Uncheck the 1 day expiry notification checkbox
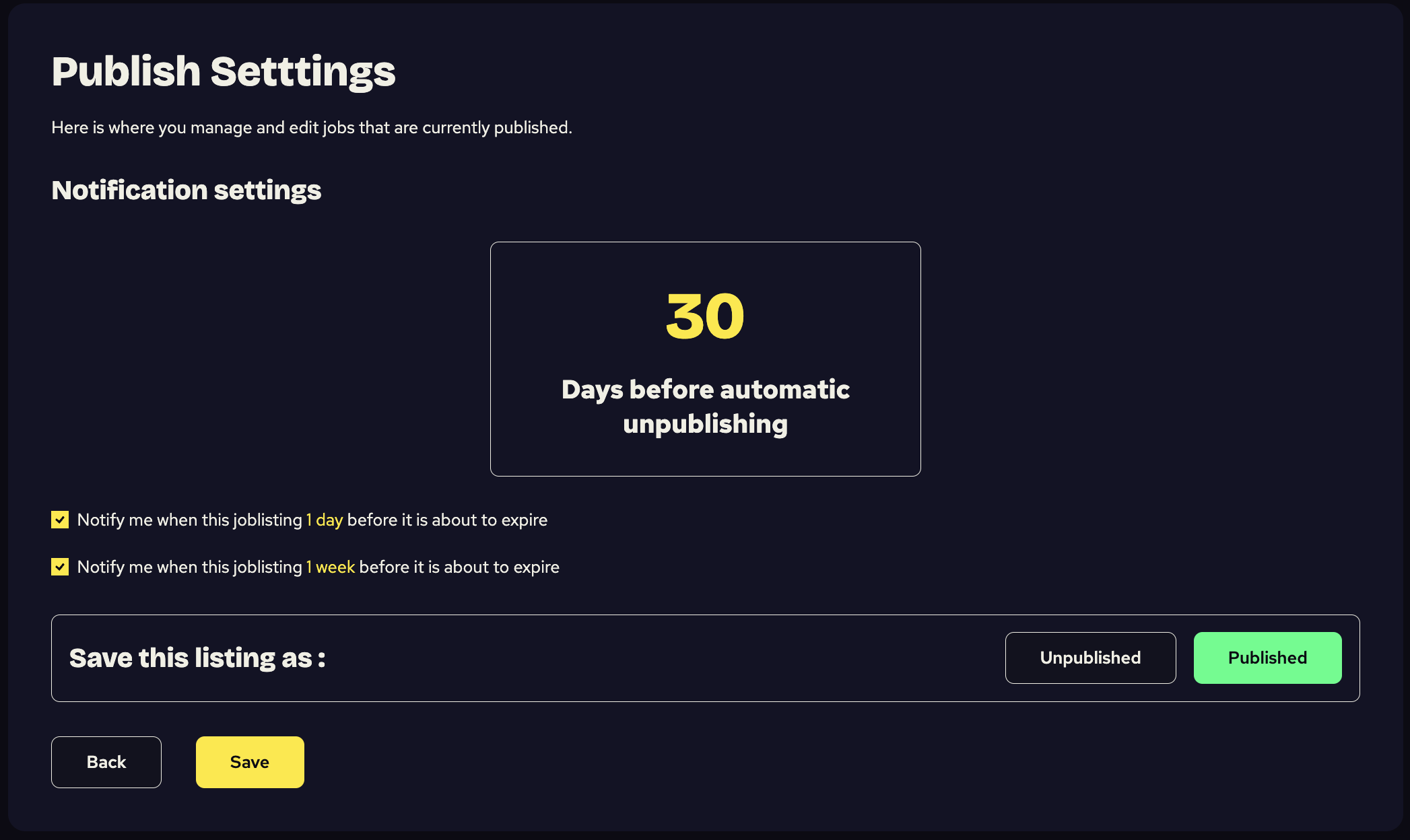The height and width of the screenshot is (840, 1410). tap(60, 520)
